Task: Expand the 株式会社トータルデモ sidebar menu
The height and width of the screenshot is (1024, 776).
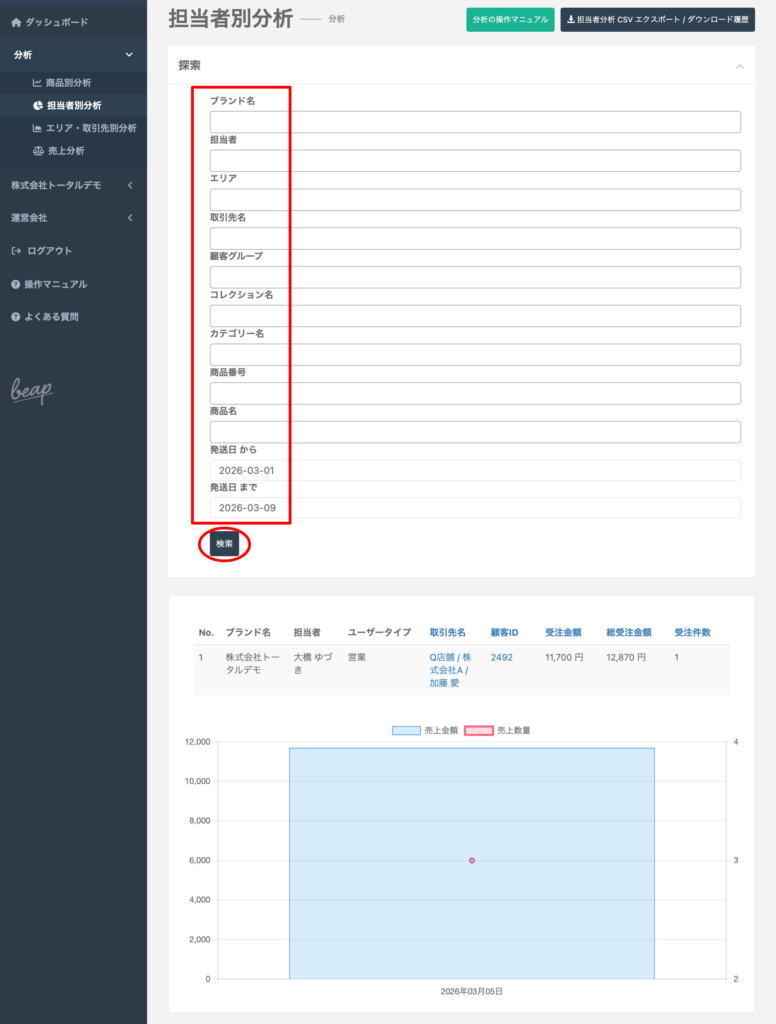Action: coord(129,185)
